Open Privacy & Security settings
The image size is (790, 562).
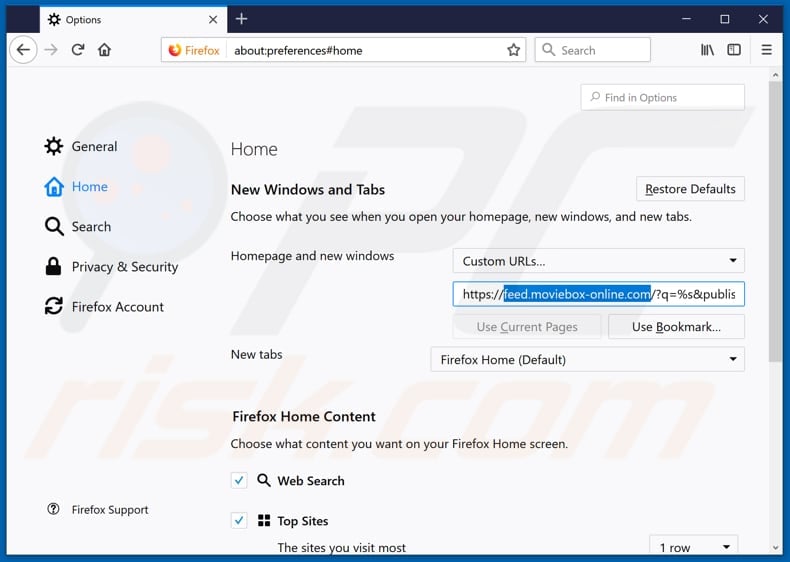click(111, 267)
